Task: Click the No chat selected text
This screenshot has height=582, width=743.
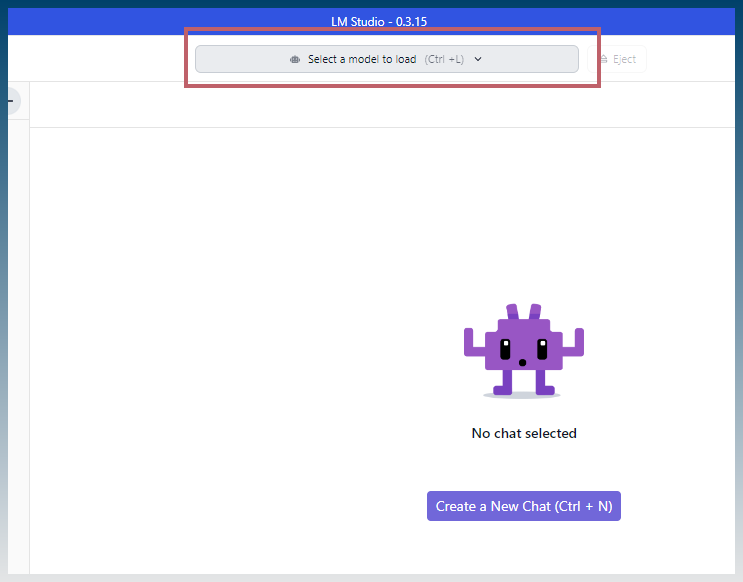Action: (524, 433)
